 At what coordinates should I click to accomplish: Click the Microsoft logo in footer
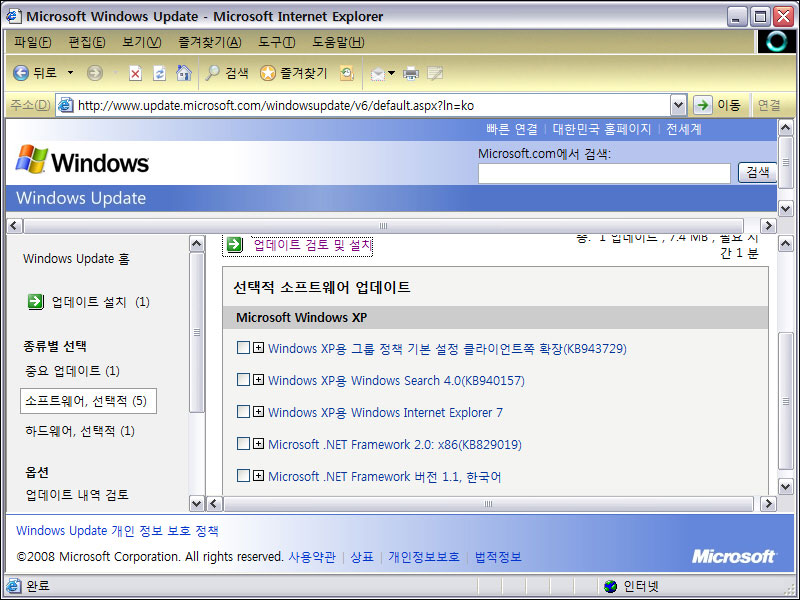(x=734, y=556)
